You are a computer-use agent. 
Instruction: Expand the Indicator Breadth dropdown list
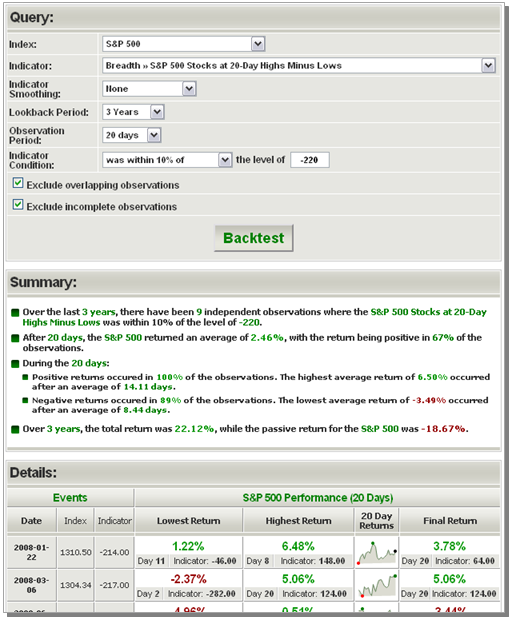pyautogui.click(x=299, y=66)
